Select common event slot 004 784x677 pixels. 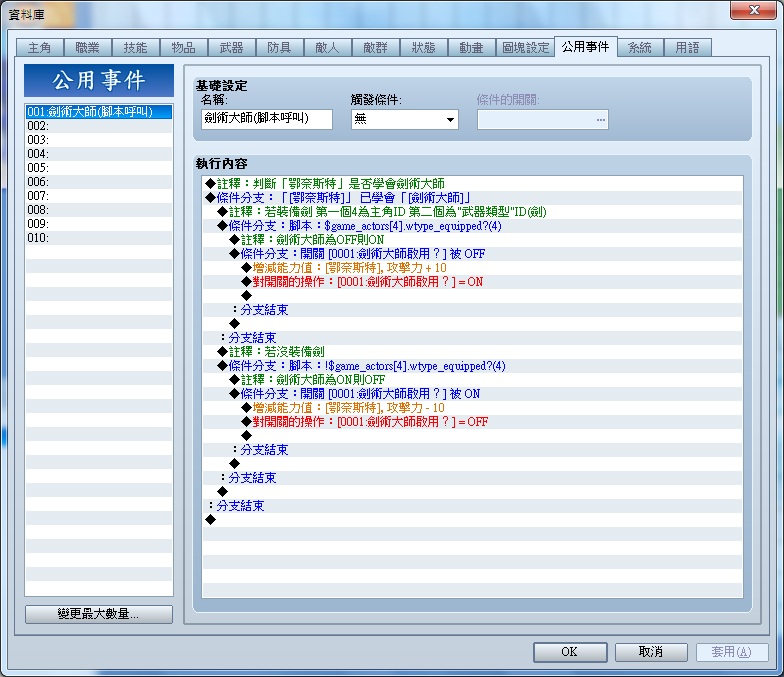pos(98,154)
